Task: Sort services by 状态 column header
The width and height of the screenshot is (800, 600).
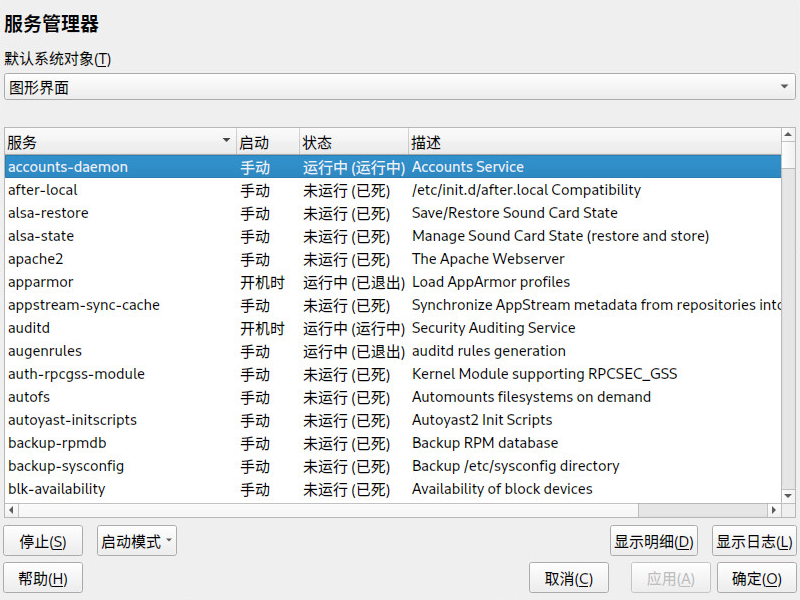Action: pos(353,142)
